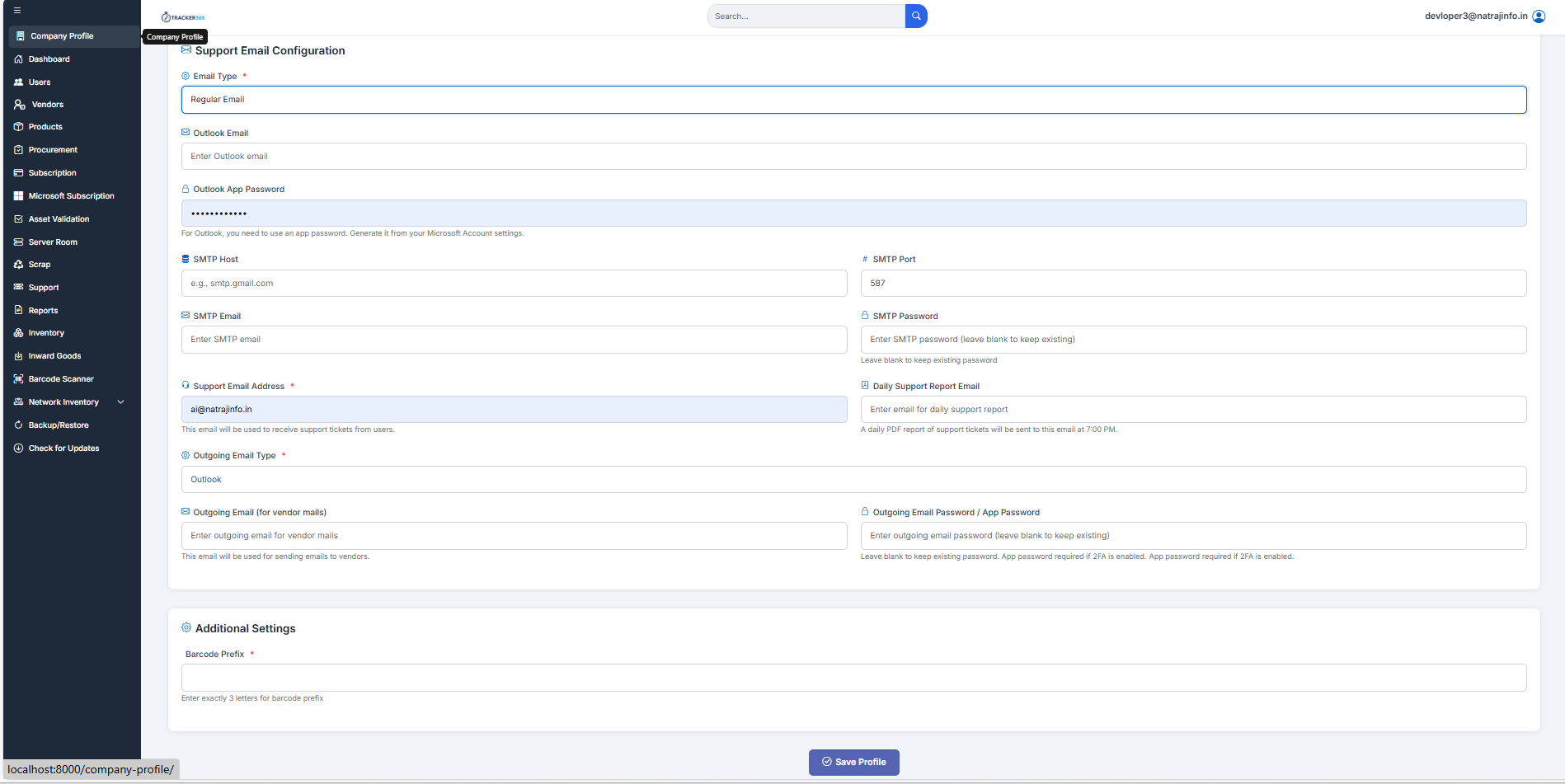The image size is (1565, 784).
Task: Click the SMTP Host input field
Action: point(514,284)
